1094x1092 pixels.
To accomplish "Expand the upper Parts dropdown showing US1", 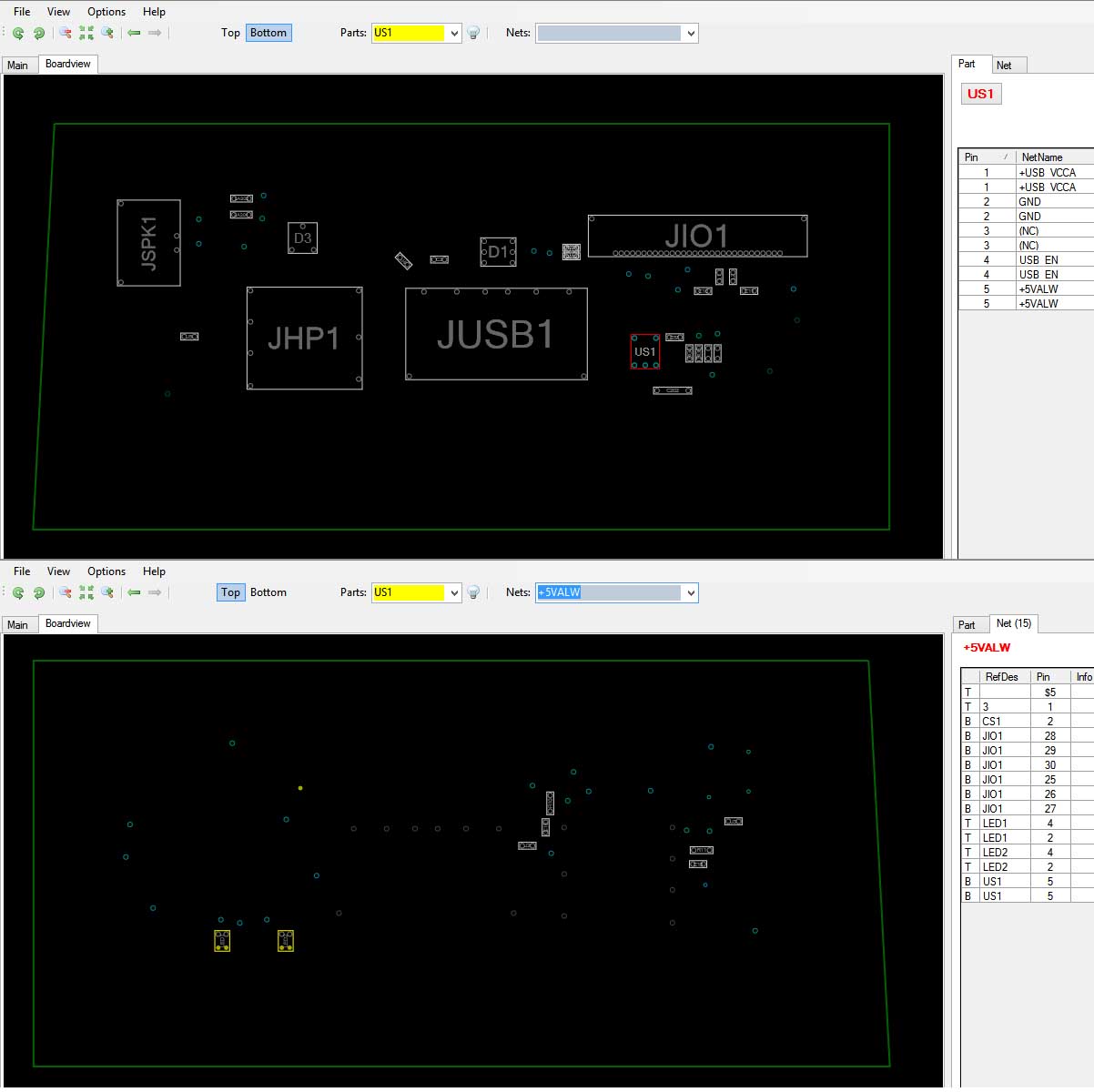I will [x=454, y=34].
